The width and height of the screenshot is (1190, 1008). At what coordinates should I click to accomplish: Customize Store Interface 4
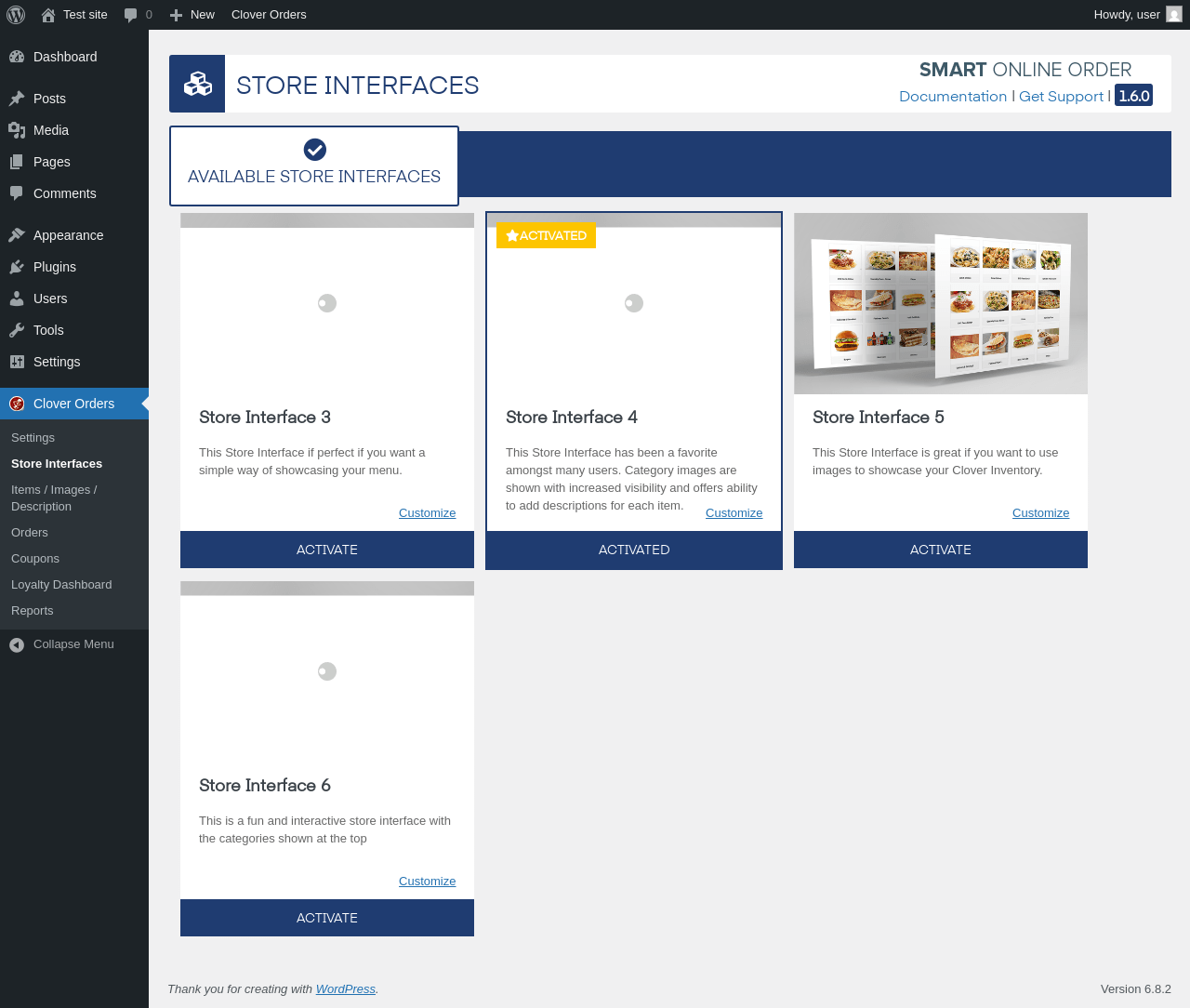point(734,513)
